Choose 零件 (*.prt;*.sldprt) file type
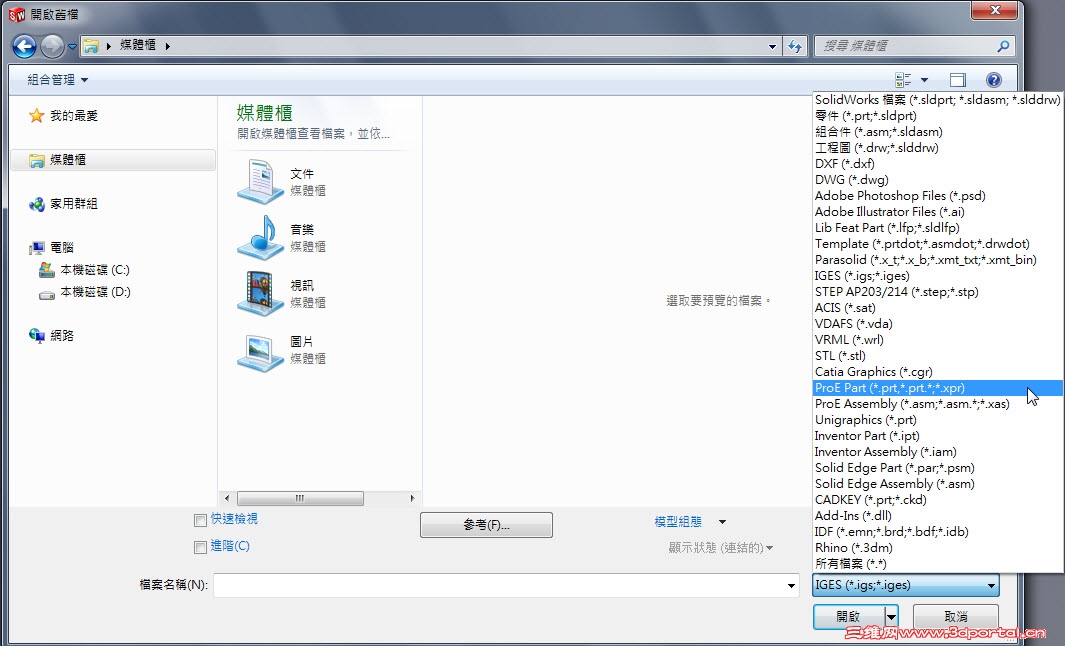Screen dimensions: 1065x646 click(x=938, y=116)
